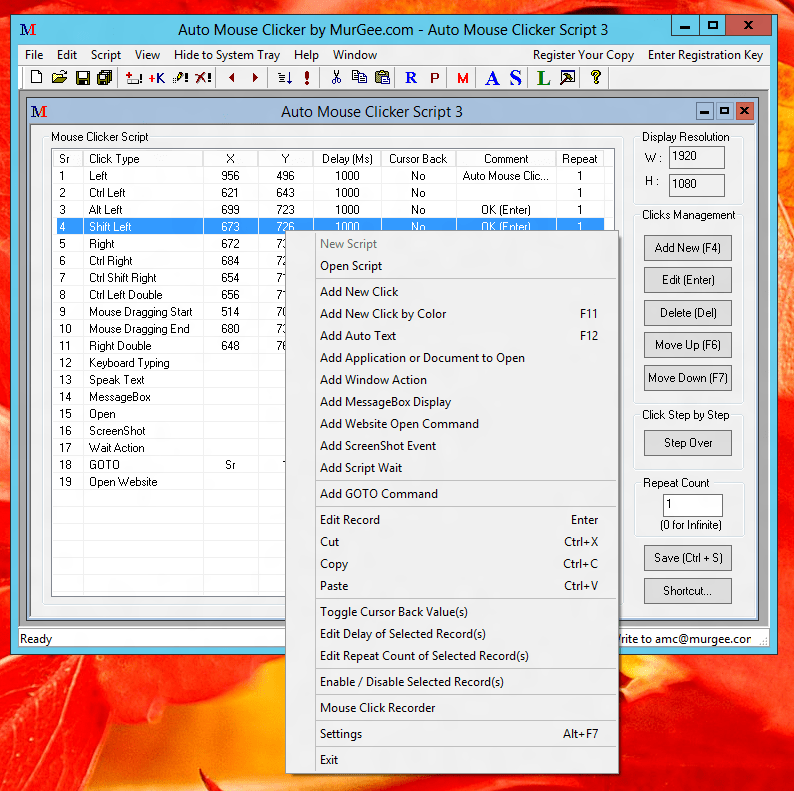Click the red left arrow icon
This screenshot has height=791, width=794.
click(x=232, y=77)
